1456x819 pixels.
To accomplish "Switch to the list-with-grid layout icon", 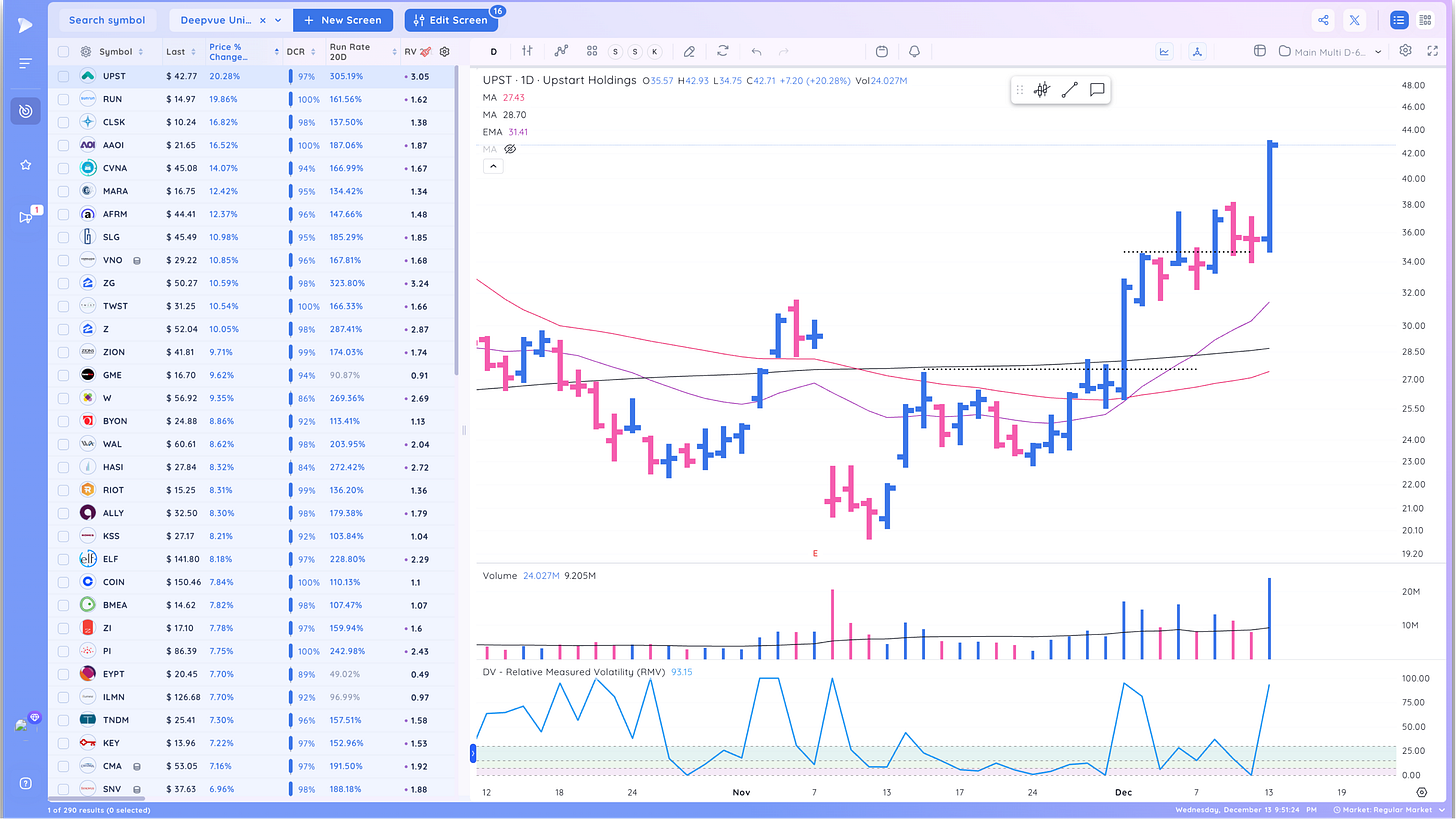I will coord(1425,20).
